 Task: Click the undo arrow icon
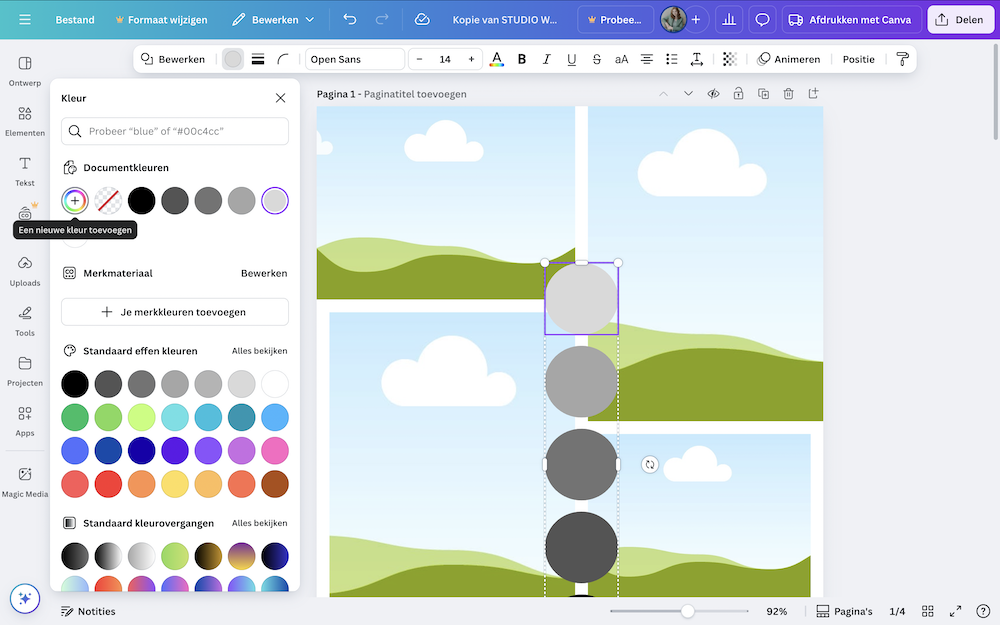349,19
